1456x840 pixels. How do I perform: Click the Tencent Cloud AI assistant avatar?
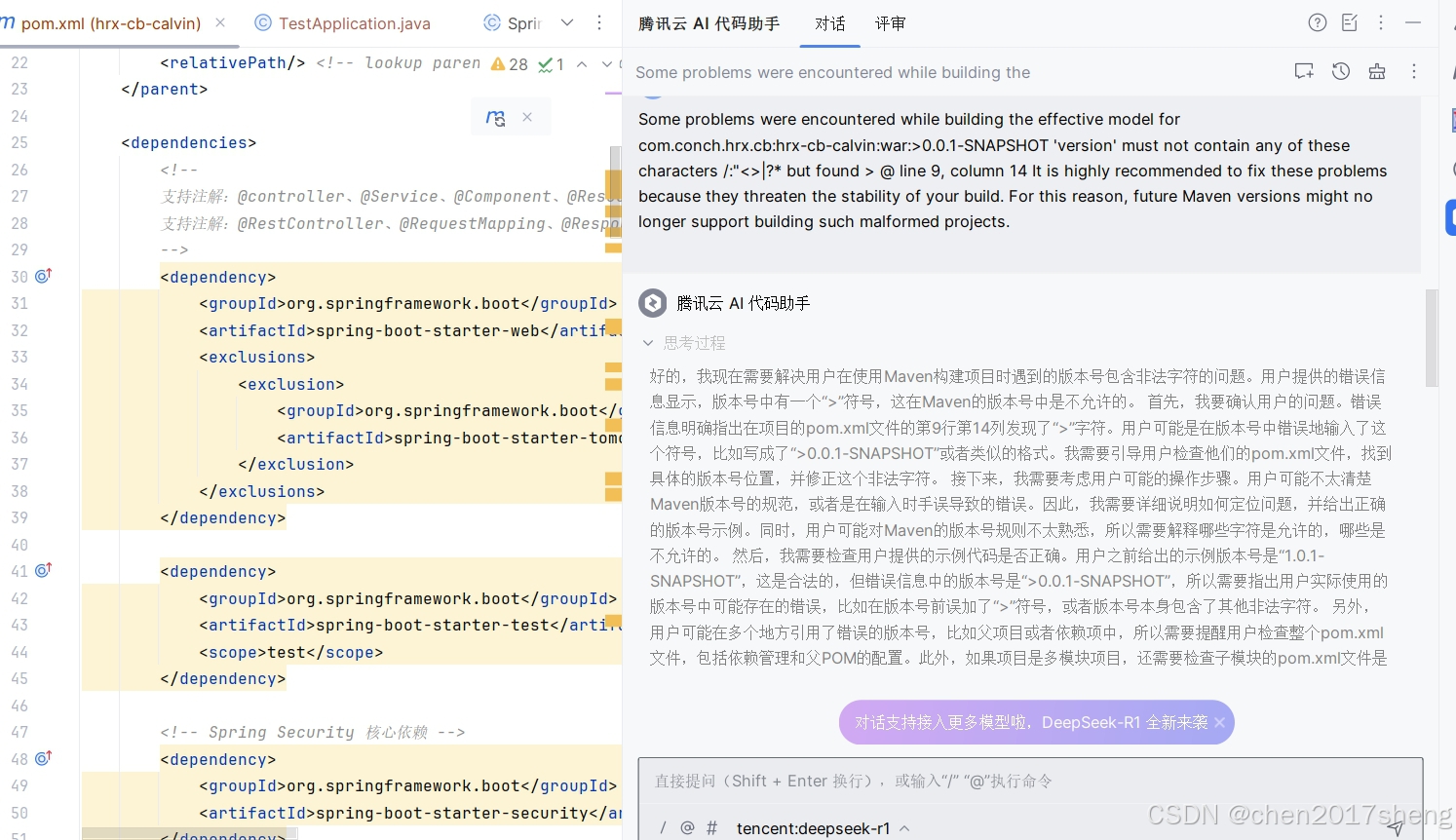tap(652, 303)
